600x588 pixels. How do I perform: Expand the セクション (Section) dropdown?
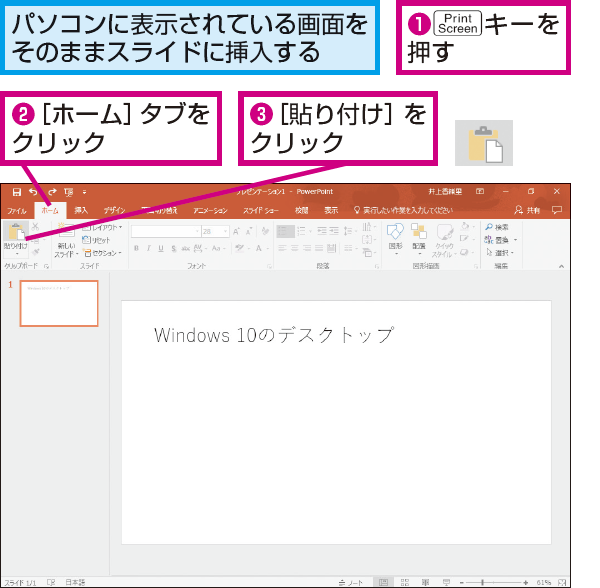tap(103, 253)
